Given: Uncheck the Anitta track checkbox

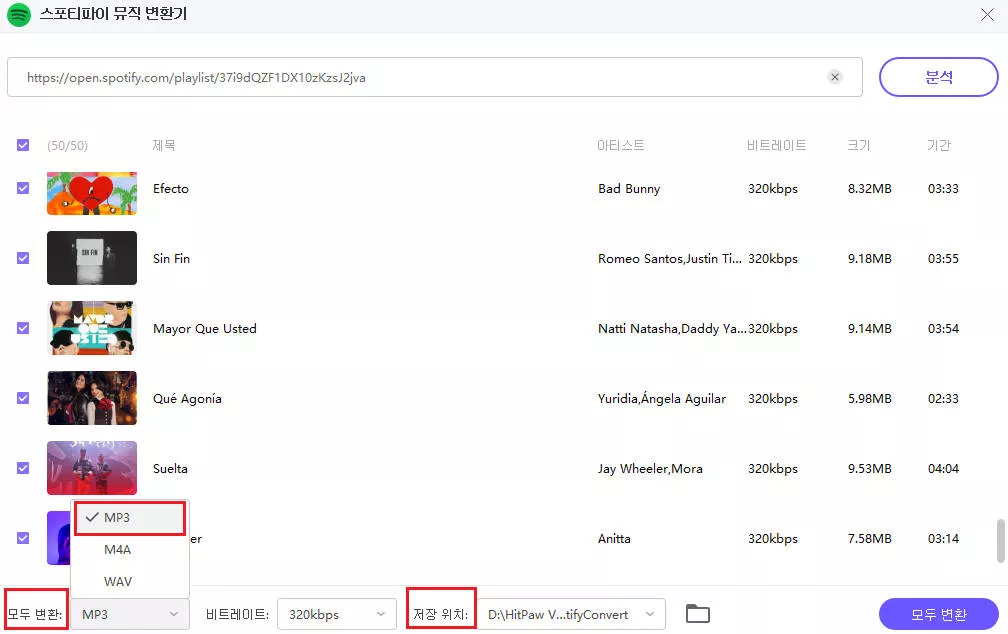Looking at the screenshot, I should point(23,538).
